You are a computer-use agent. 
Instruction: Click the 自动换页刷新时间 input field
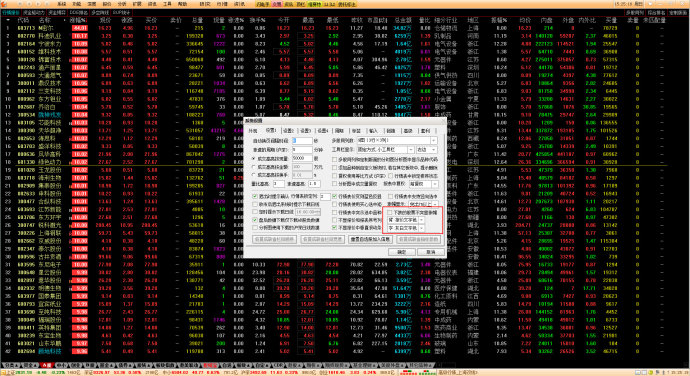(302, 140)
